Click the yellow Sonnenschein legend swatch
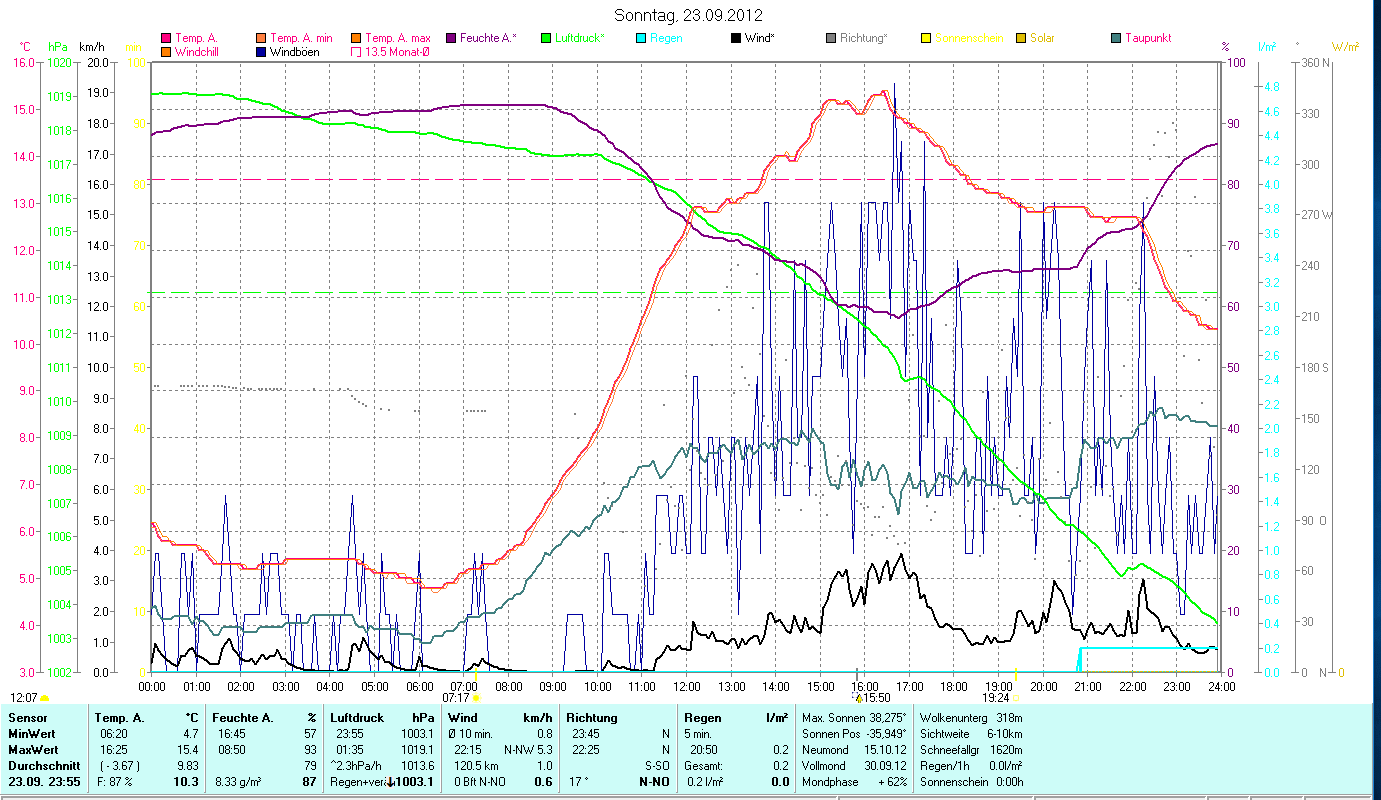 [926, 38]
